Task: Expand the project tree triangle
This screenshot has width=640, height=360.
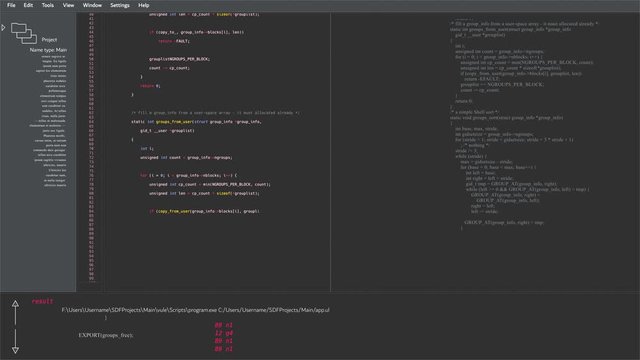Action: click(3, 28)
